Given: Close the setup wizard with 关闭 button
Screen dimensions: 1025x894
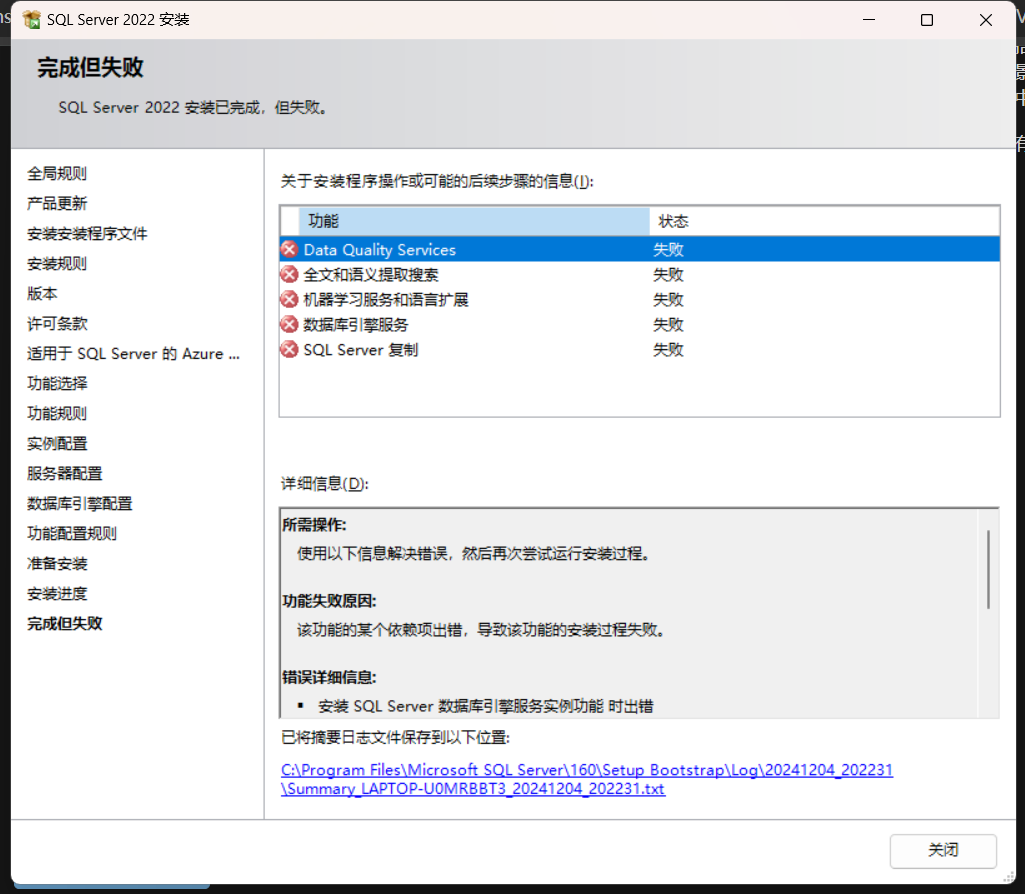Looking at the screenshot, I should (x=943, y=850).
